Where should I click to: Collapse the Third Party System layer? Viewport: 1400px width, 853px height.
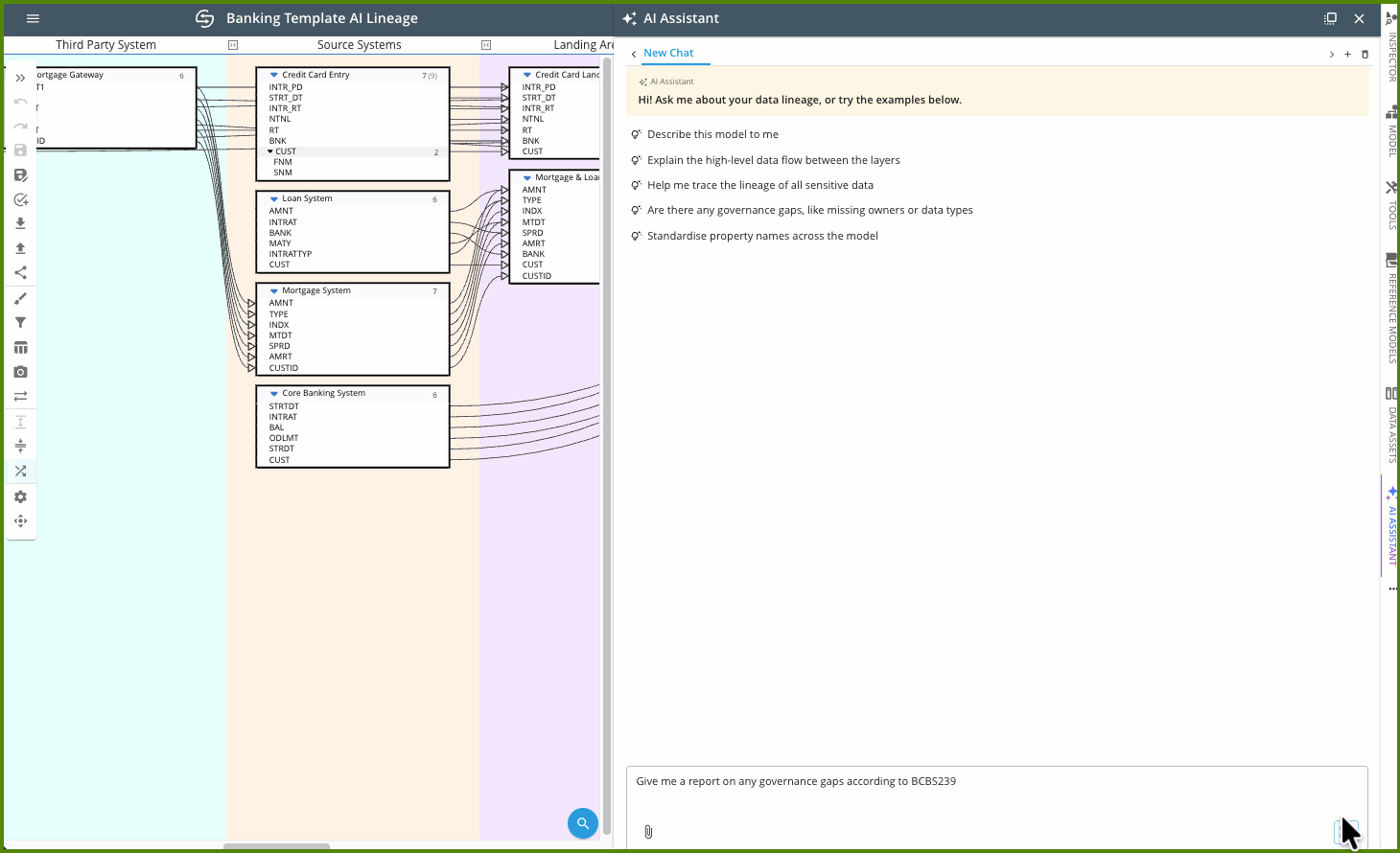point(231,44)
